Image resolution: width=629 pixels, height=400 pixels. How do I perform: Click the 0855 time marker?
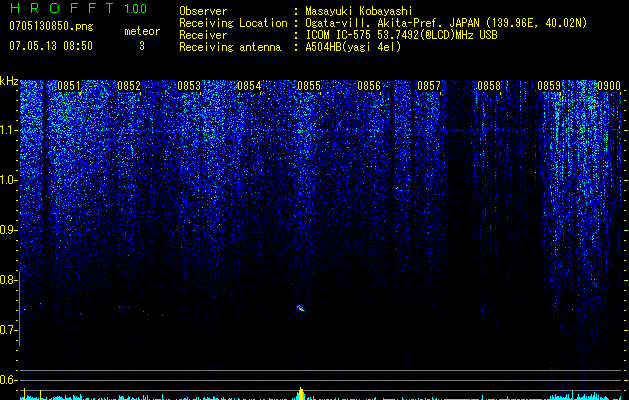click(x=309, y=86)
